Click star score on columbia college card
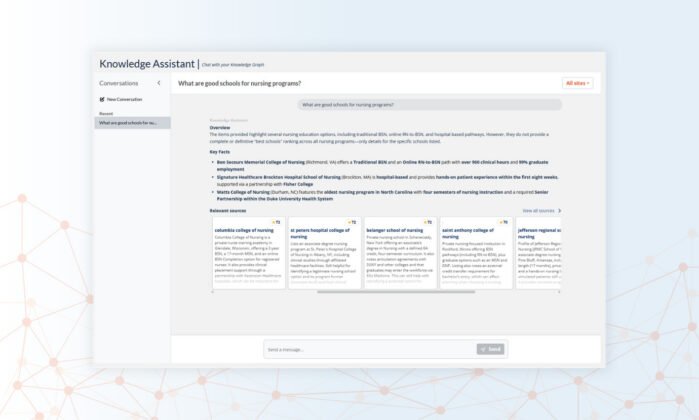The height and width of the screenshot is (420, 699). point(276,222)
